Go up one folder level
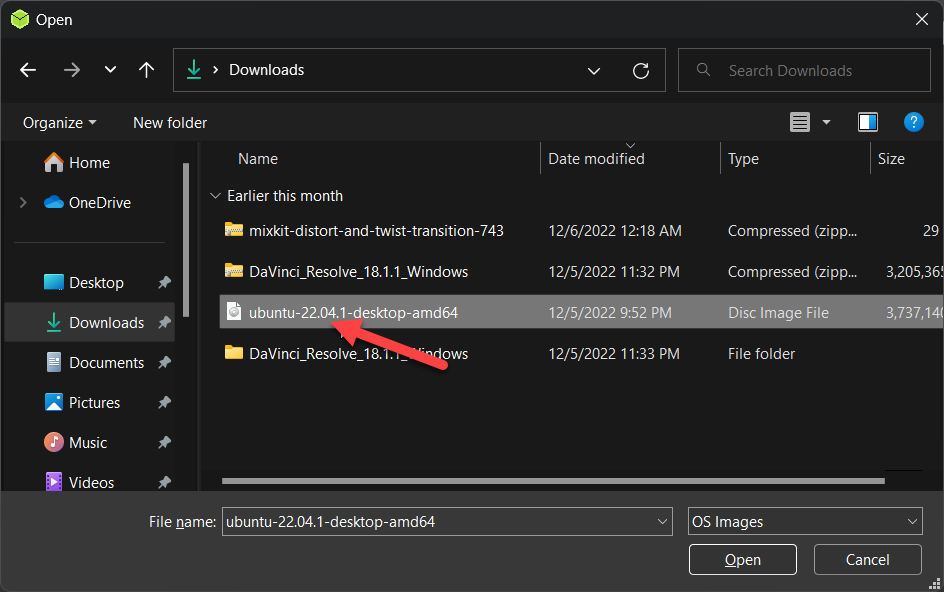The image size is (944, 592). click(146, 70)
